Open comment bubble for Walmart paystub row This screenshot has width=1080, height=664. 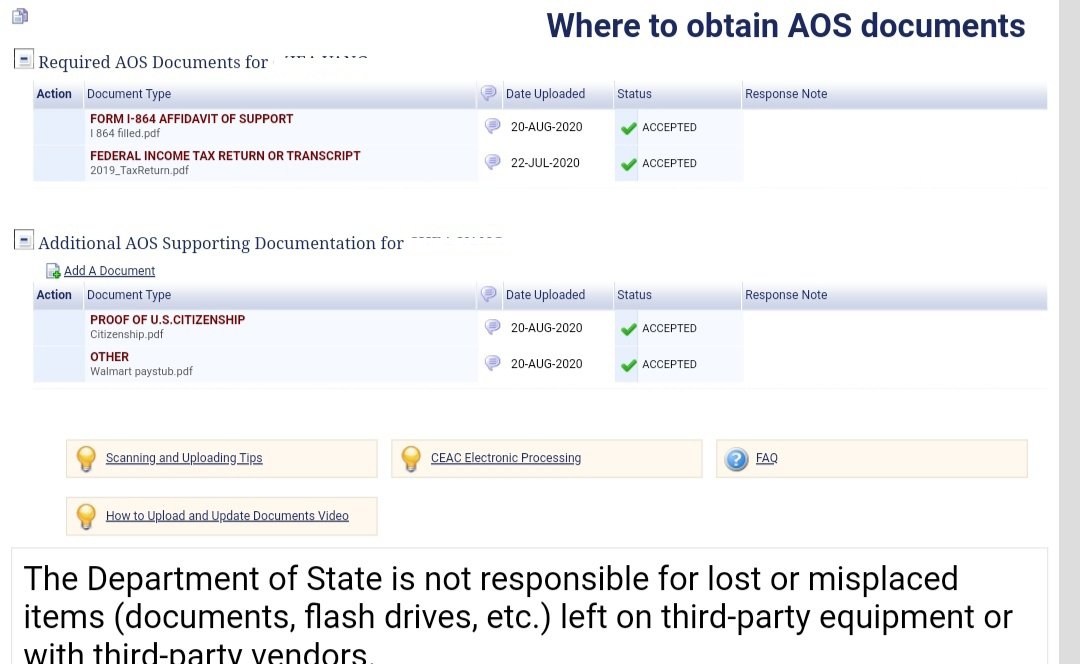click(492, 363)
